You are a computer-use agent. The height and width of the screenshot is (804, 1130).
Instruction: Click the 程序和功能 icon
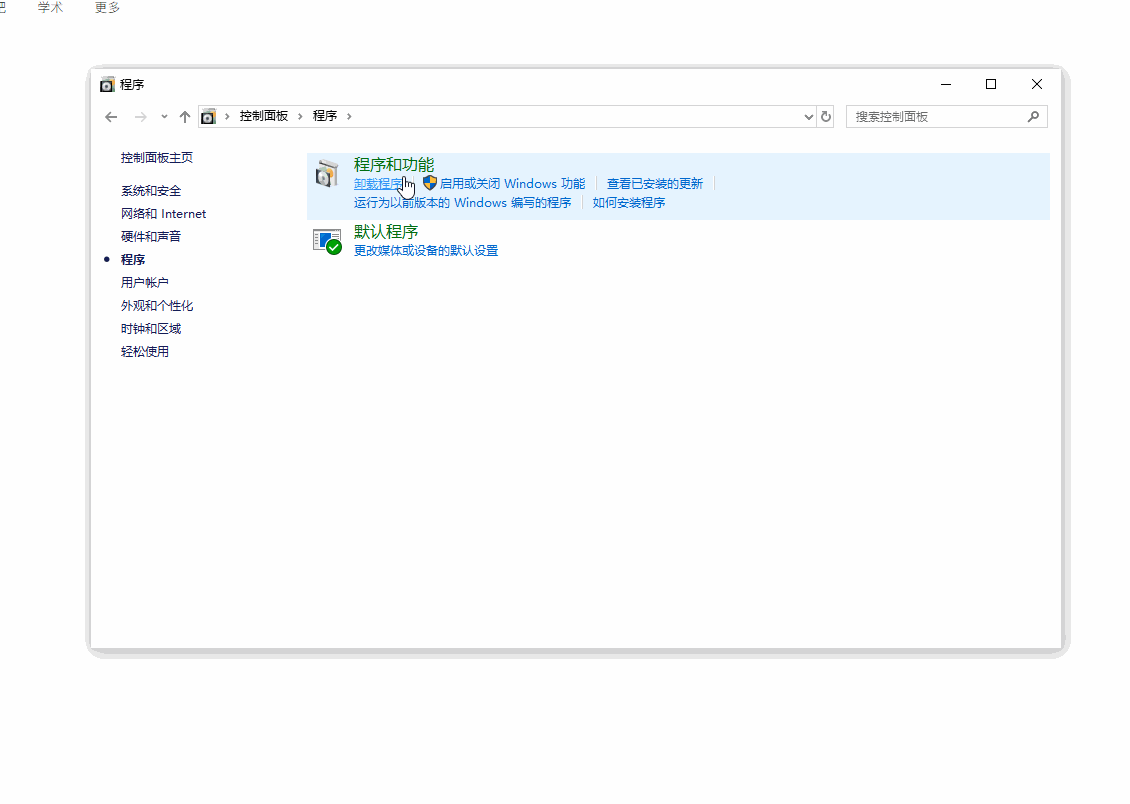[327, 174]
